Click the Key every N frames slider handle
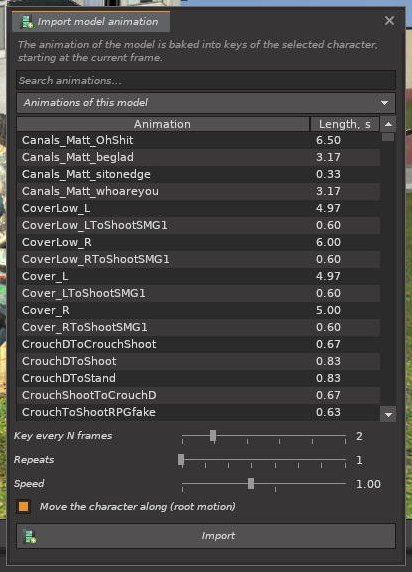The height and width of the screenshot is (572, 412). [x=213, y=436]
